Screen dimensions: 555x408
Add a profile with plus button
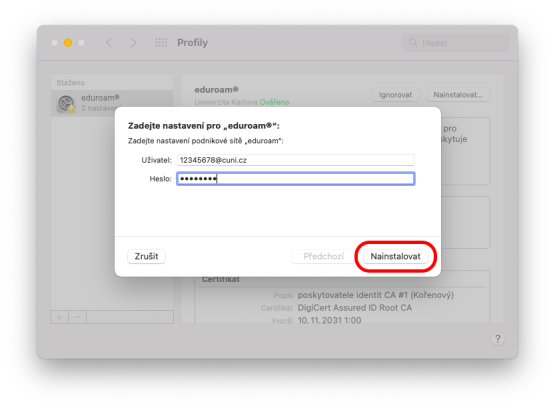click(59, 317)
